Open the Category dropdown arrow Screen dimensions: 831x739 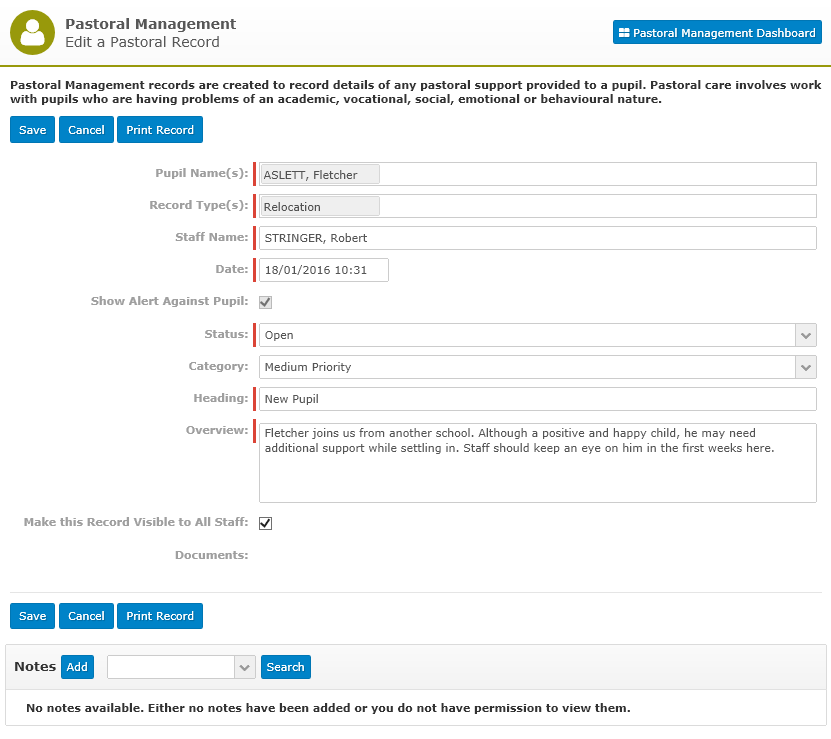click(x=806, y=367)
